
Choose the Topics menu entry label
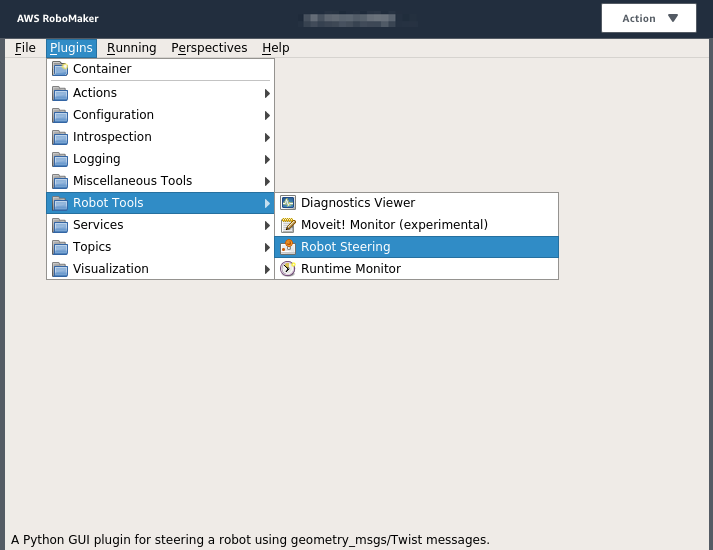click(x=92, y=247)
